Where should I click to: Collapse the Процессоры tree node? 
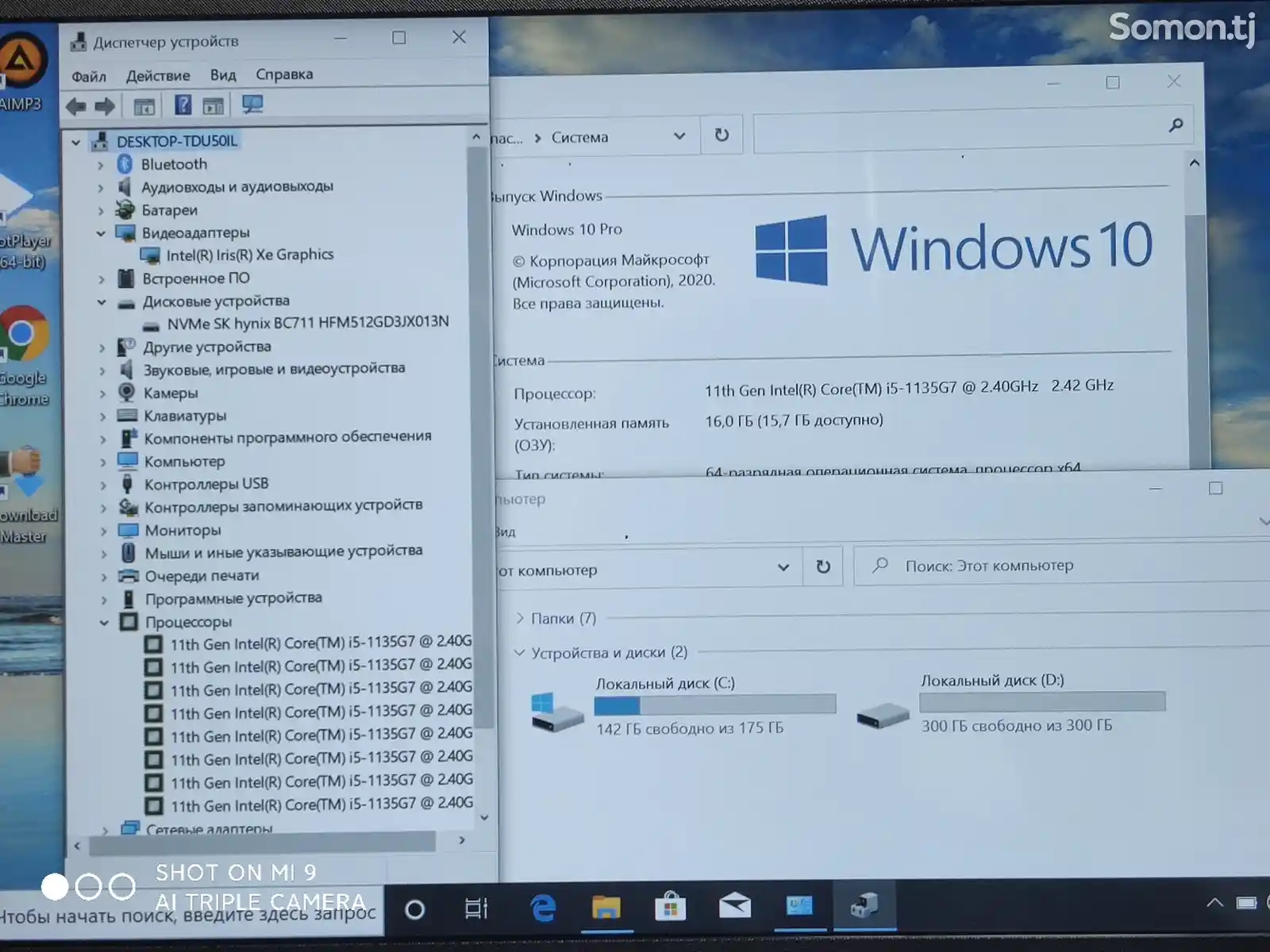104,623
